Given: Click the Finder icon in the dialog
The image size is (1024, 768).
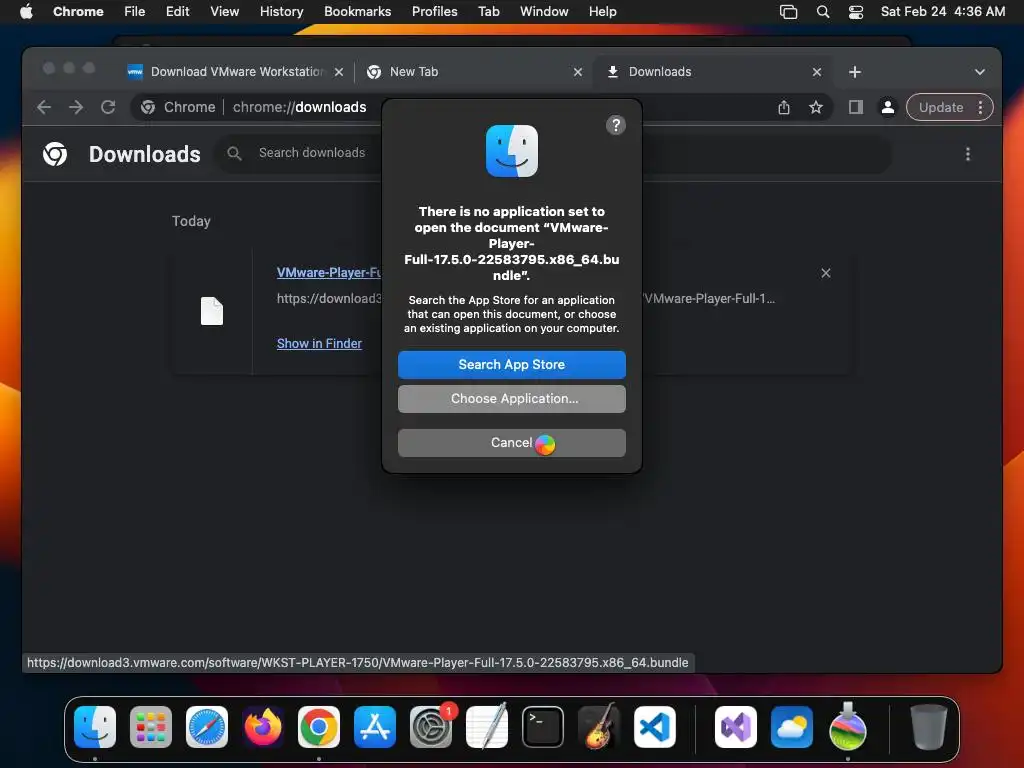Looking at the screenshot, I should click(511, 151).
